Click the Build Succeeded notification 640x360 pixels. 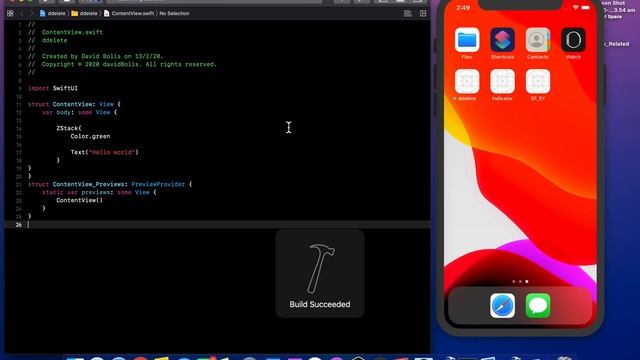pos(320,273)
